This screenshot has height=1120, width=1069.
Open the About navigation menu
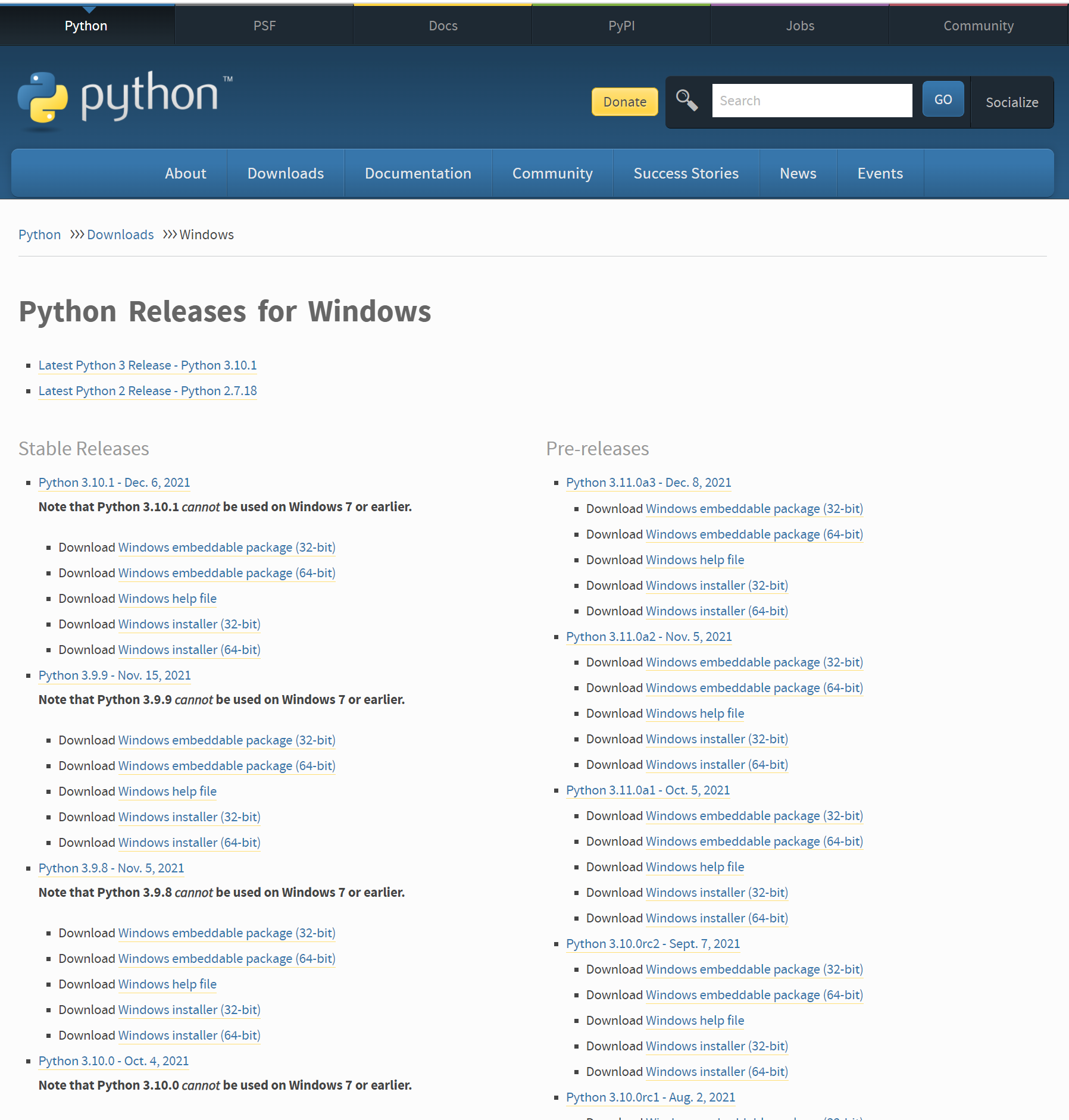186,173
